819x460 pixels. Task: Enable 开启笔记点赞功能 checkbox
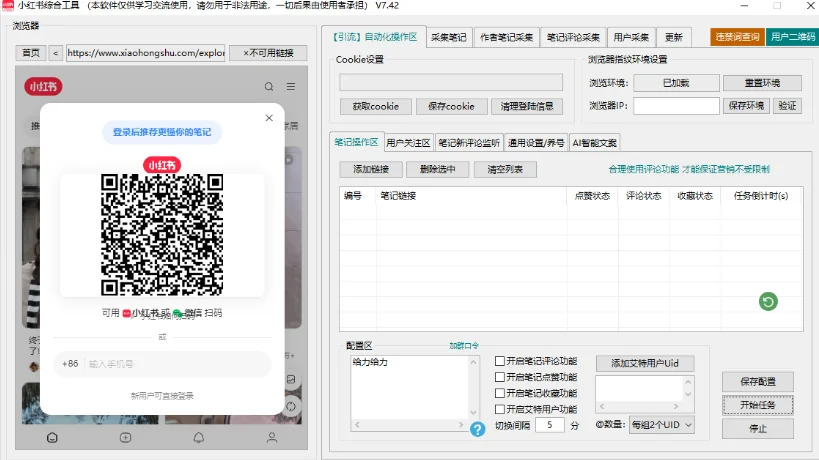click(x=500, y=377)
